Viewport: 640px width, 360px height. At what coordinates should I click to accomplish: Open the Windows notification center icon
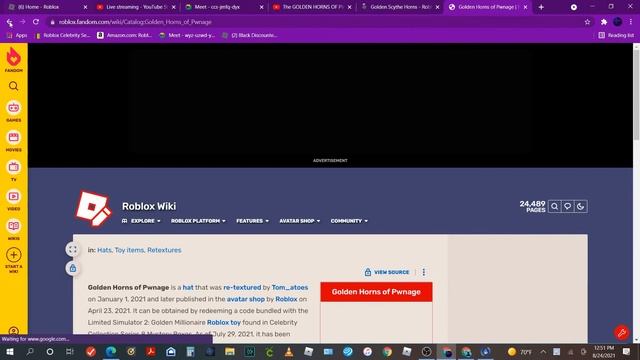[627, 351]
